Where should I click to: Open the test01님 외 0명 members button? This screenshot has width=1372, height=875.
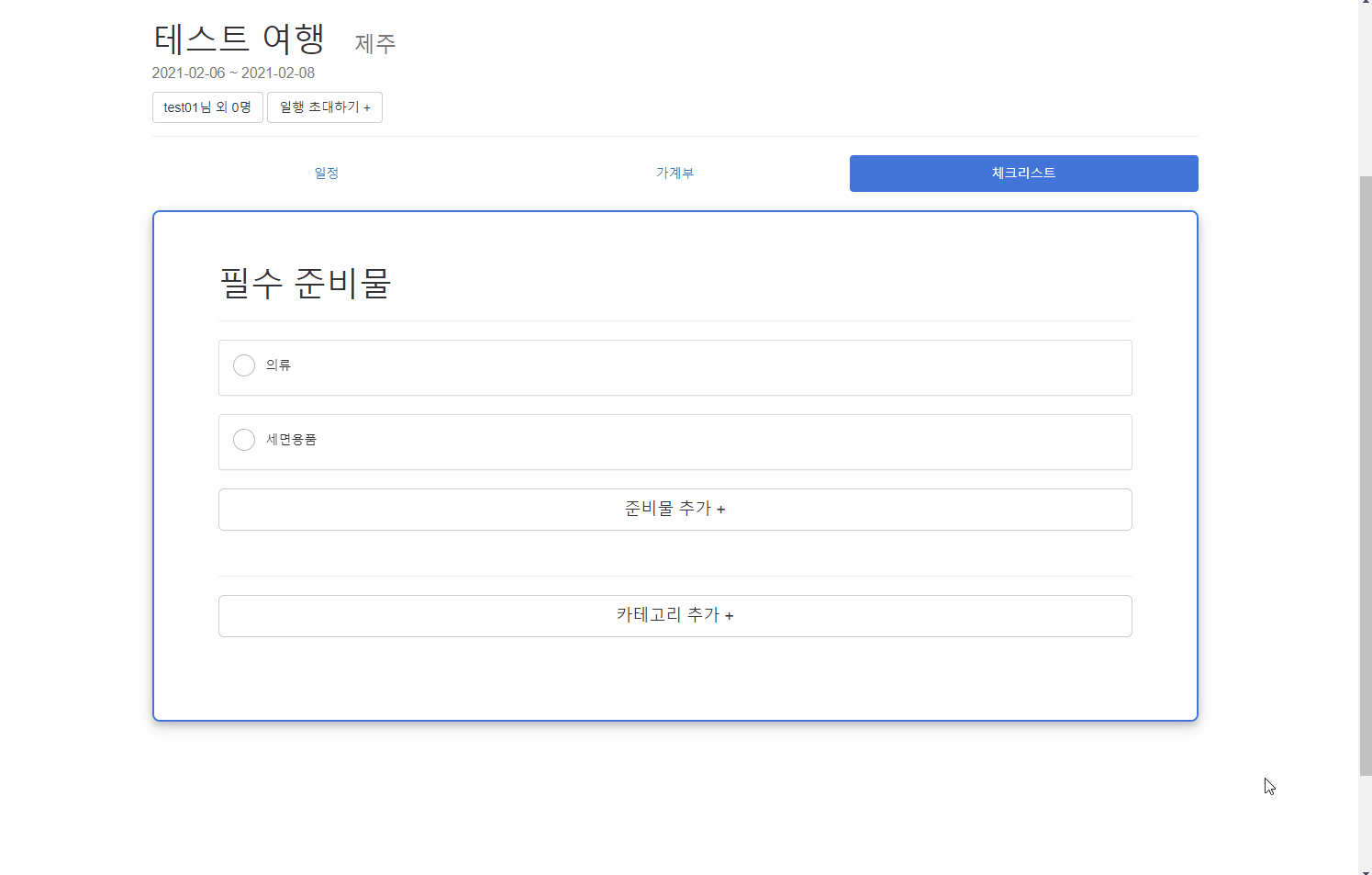pos(207,107)
